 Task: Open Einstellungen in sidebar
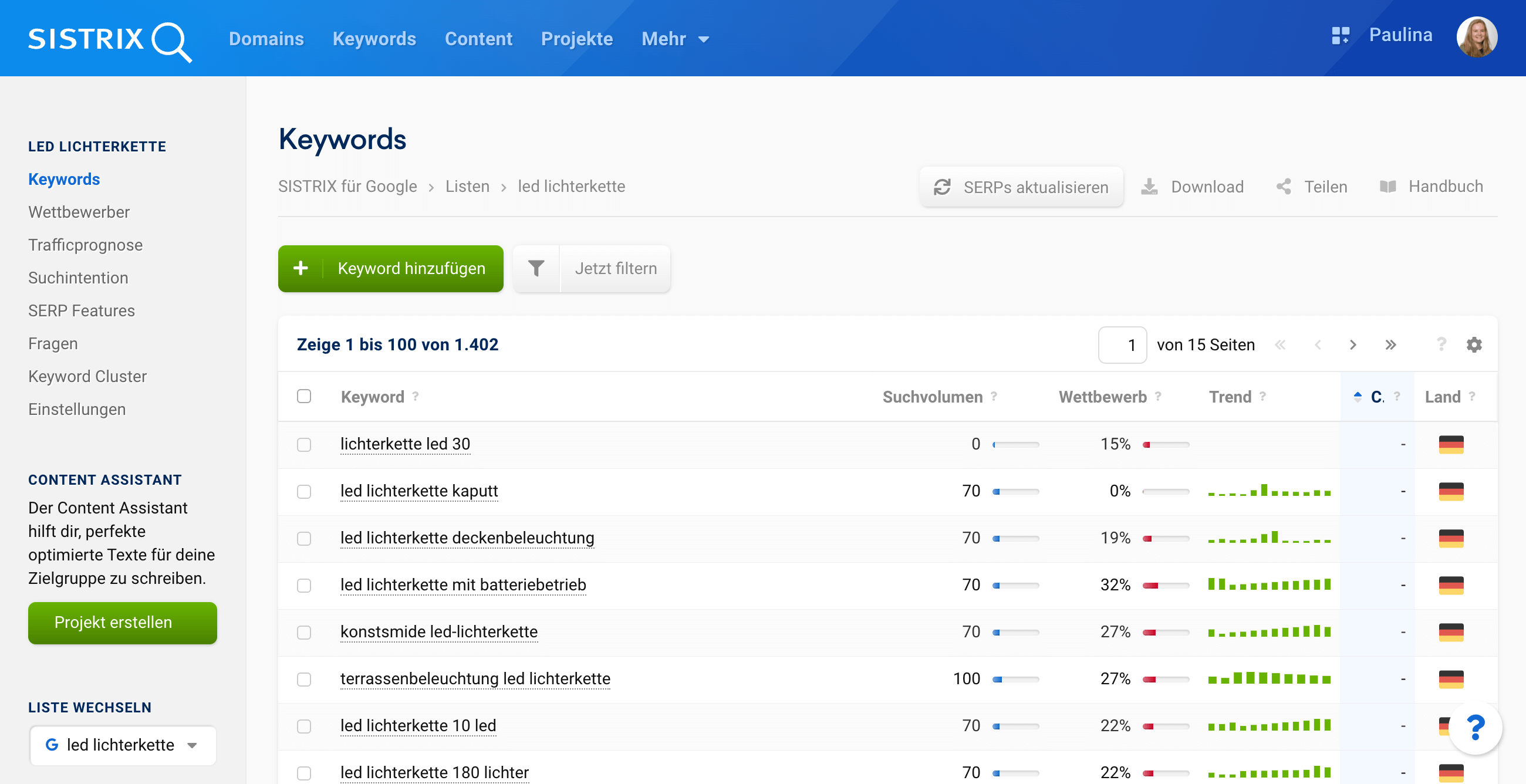pos(77,409)
